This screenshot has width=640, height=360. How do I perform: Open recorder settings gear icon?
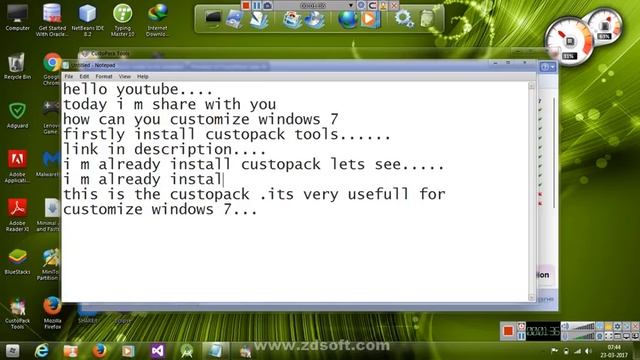click(x=618, y=326)
